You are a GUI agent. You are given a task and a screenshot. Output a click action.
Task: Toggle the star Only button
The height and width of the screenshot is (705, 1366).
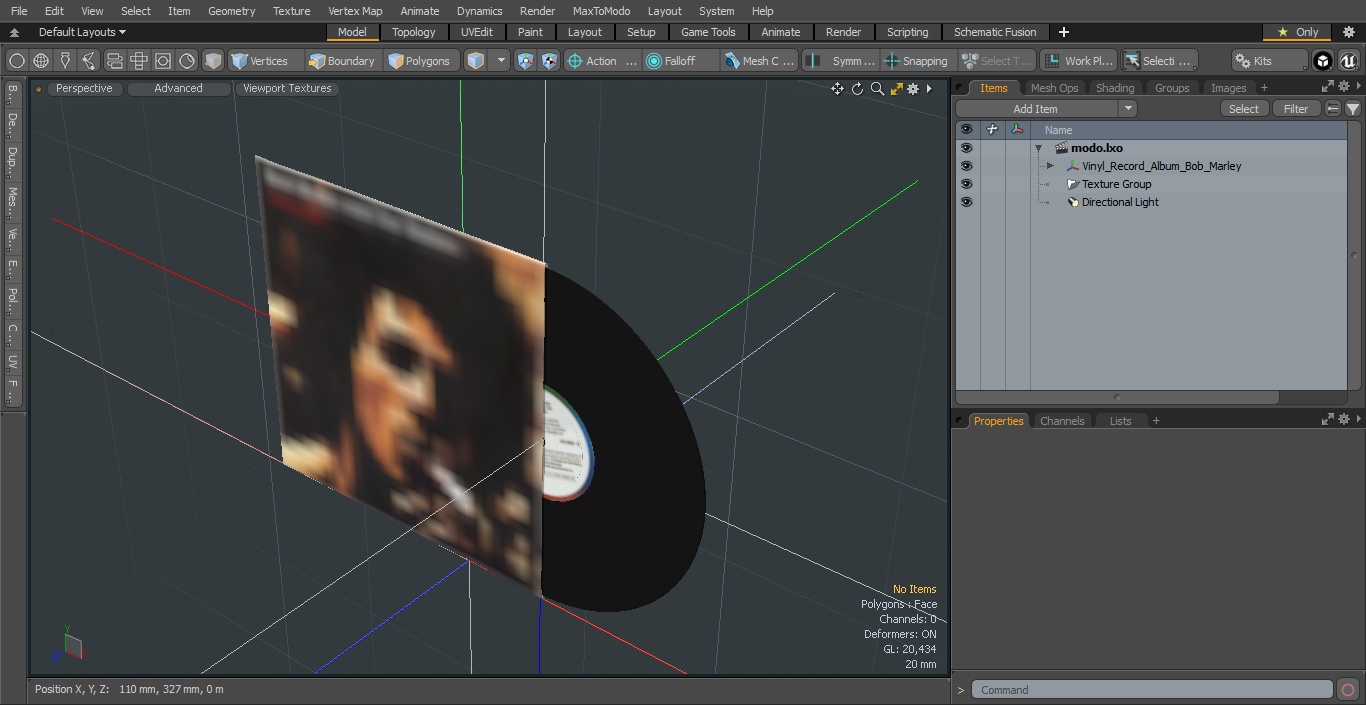1297,32
